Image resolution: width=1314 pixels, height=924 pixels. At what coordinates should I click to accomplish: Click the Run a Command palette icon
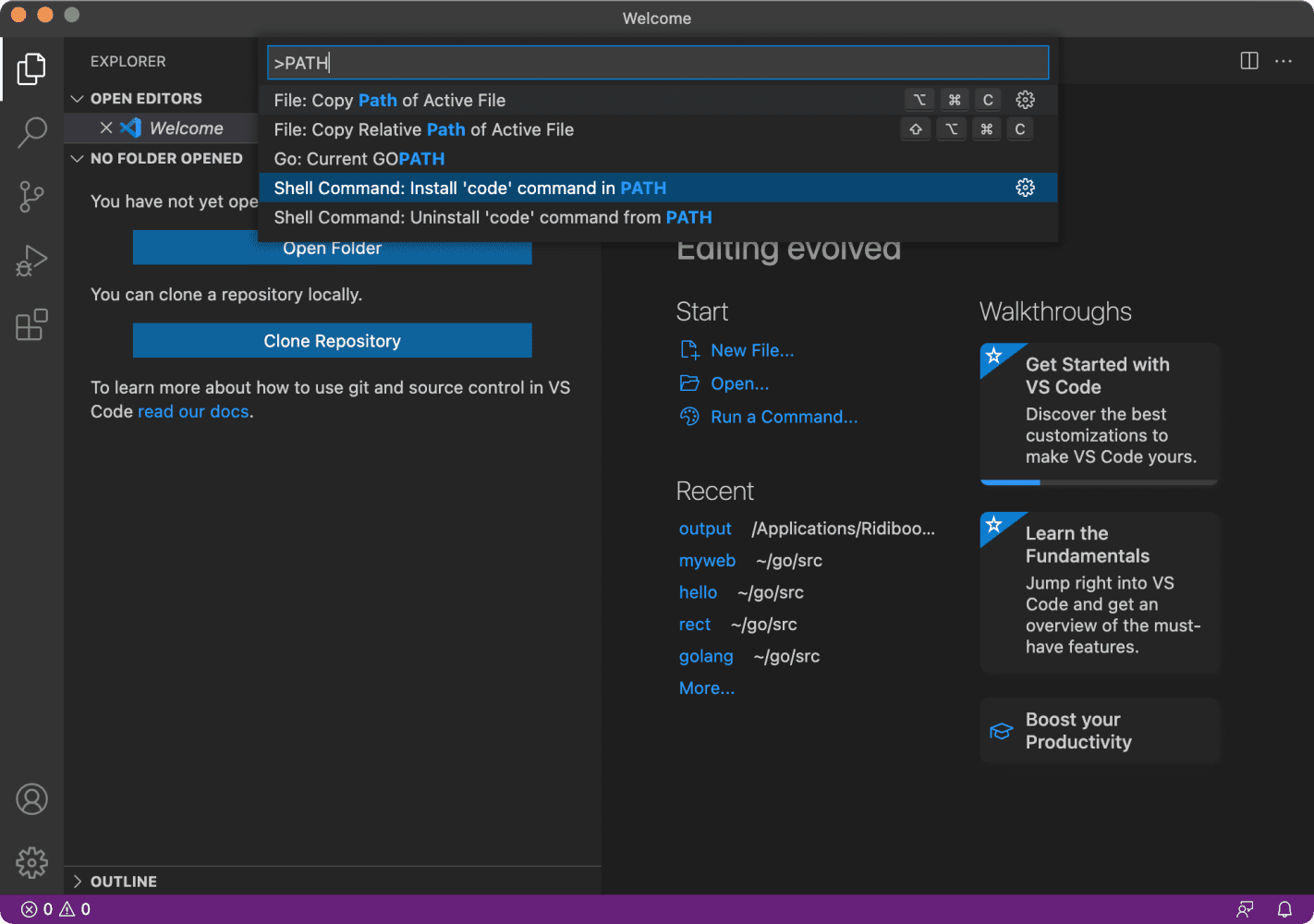[689, 417]
